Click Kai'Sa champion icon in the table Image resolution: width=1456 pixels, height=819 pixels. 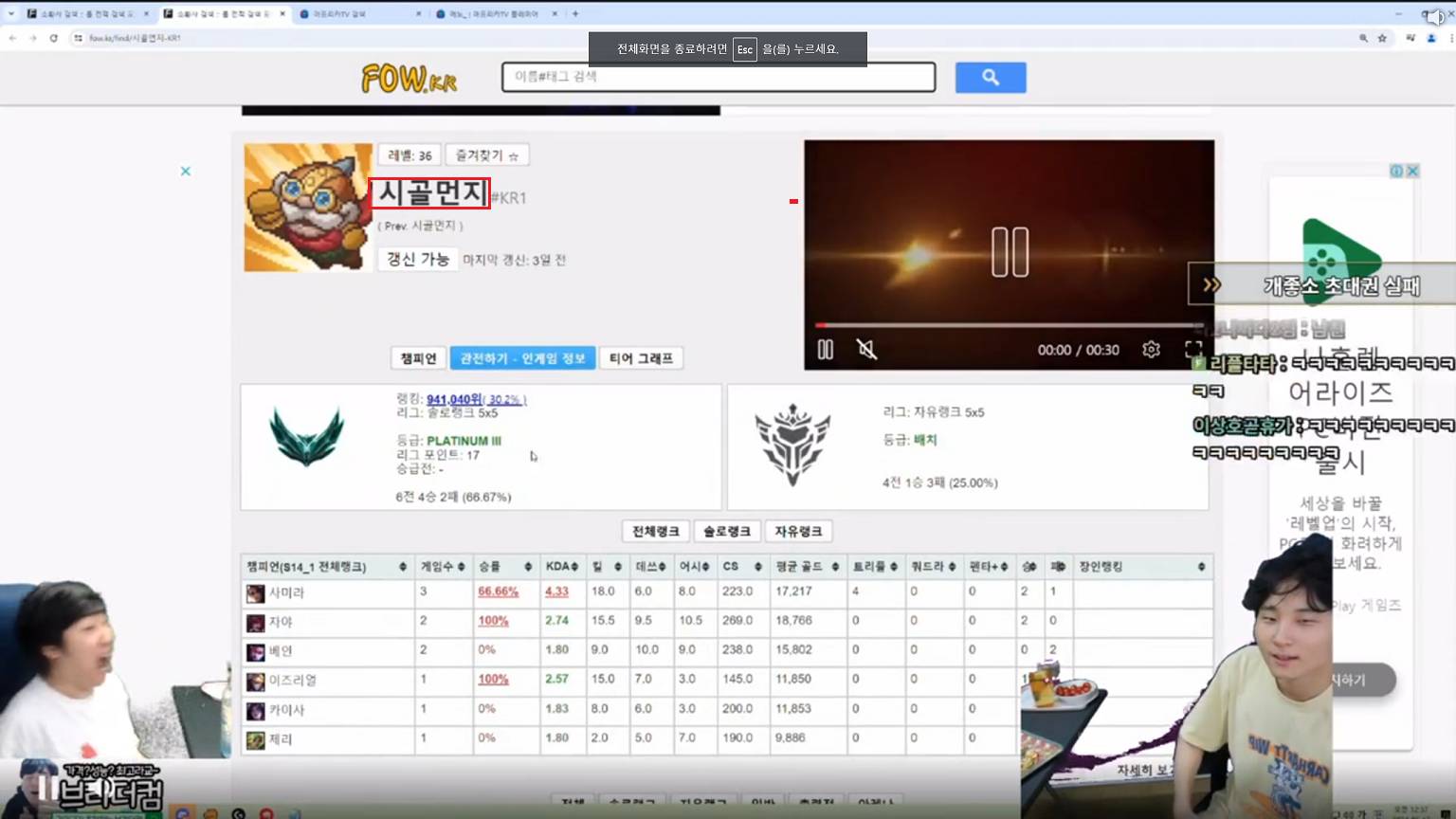tap(255, 711)
